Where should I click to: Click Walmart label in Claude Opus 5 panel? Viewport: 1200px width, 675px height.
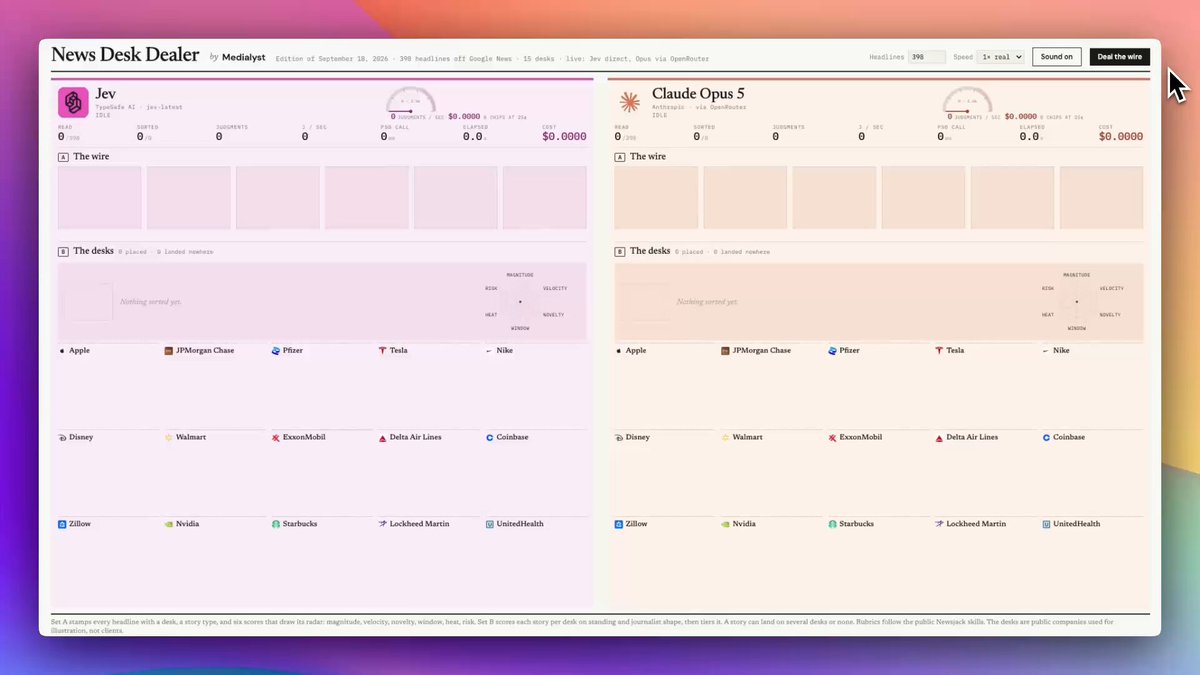[x=748, y=437]
